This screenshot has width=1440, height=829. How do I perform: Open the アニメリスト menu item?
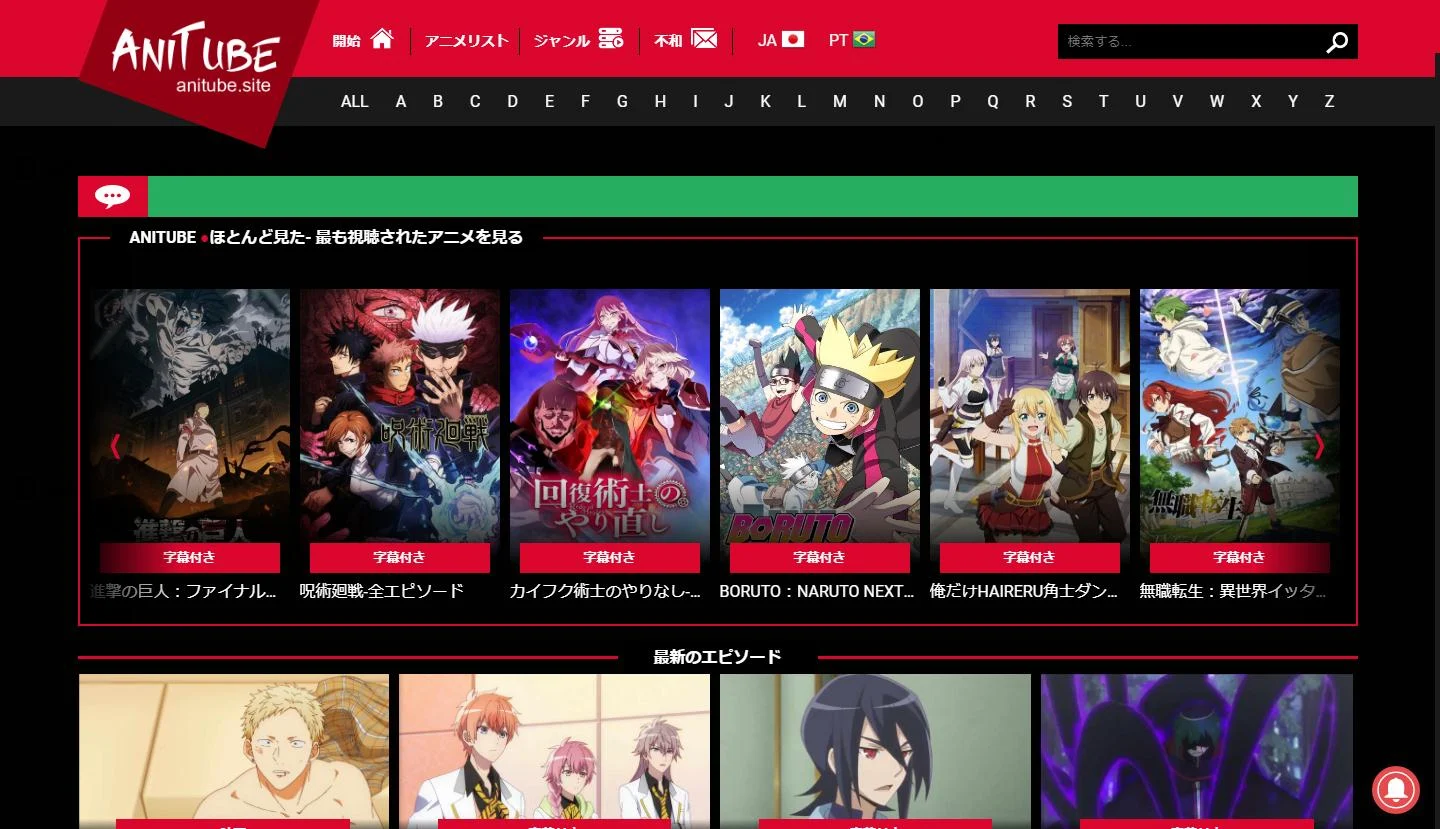pyautogui.click(x=466, y=41)
